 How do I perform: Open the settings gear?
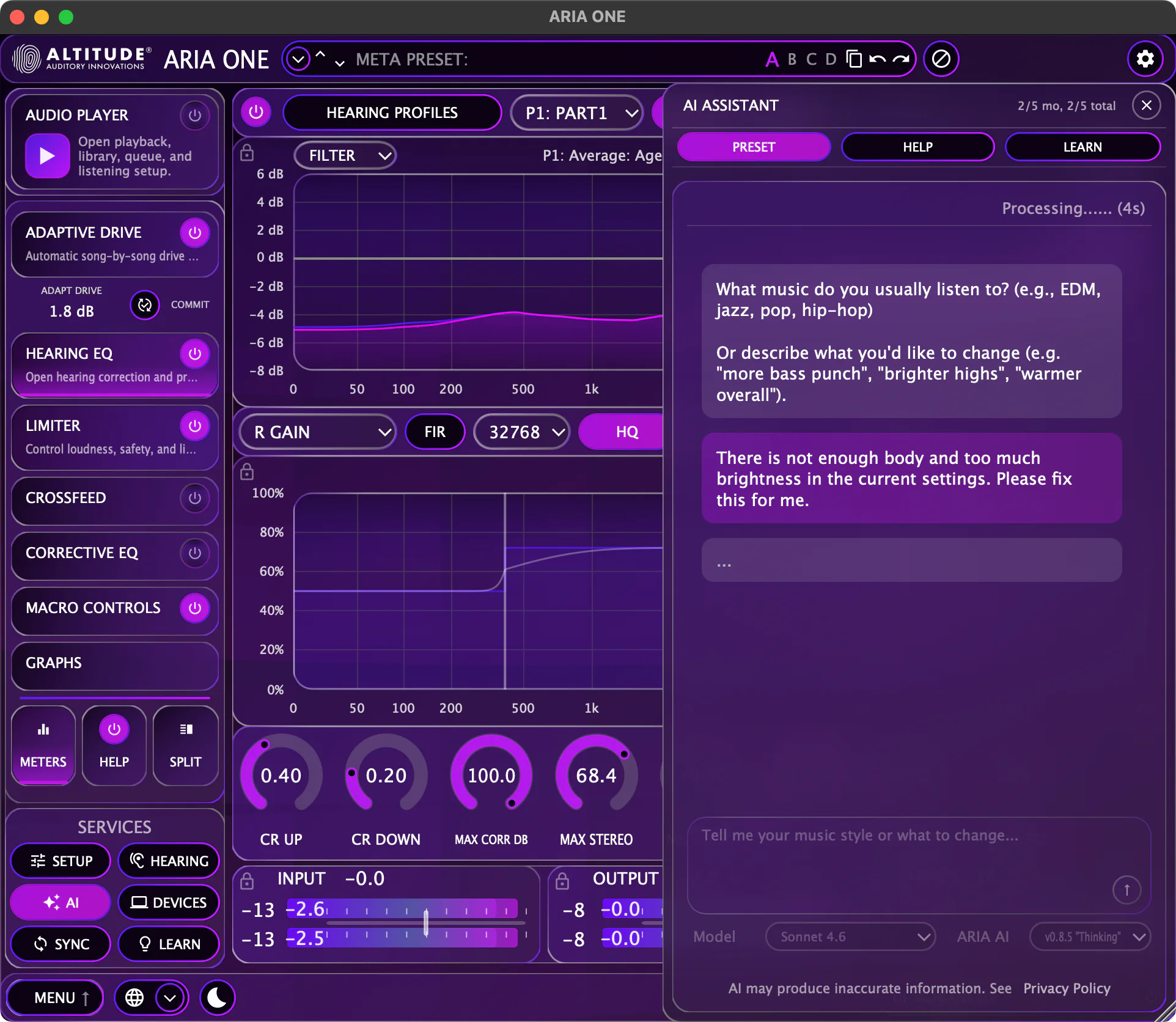(1145, 59)
